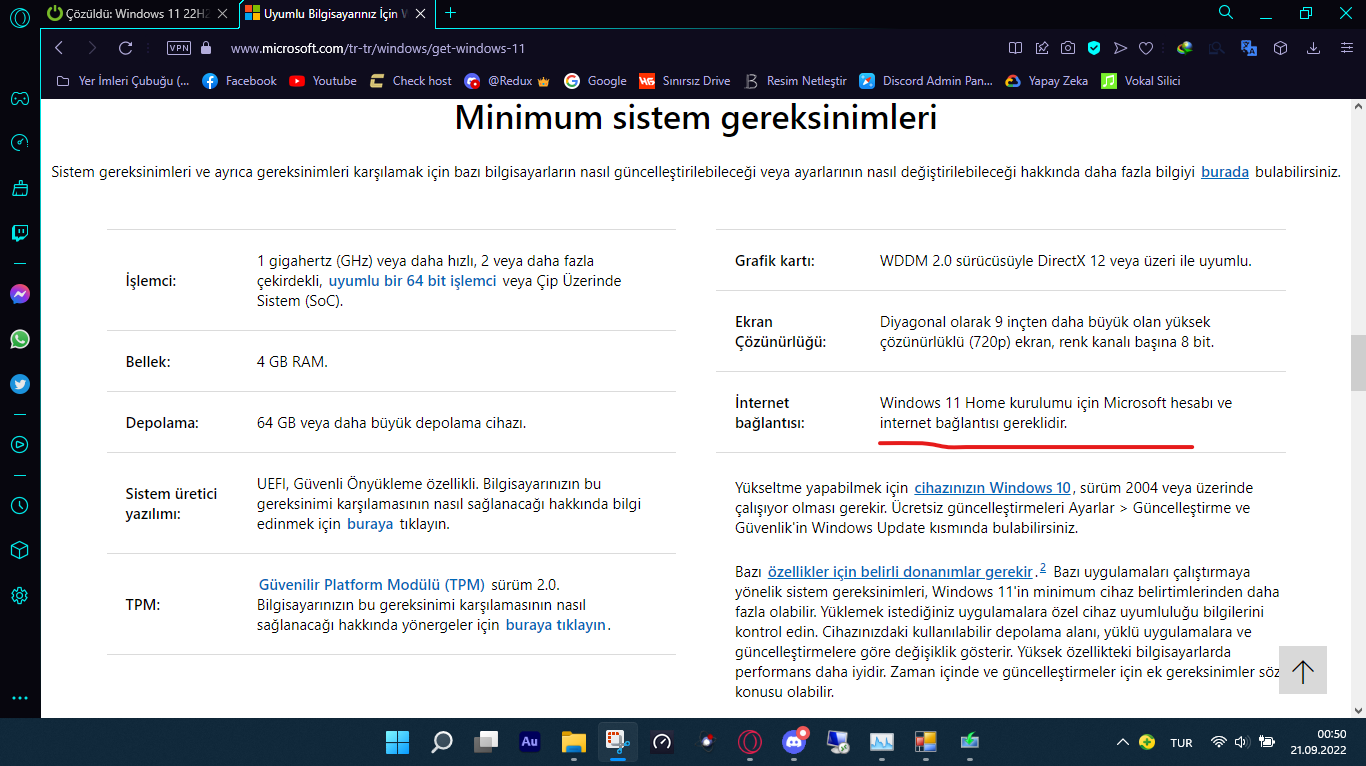Open 'Güvenilir Platform Modülü (TPM)' link
The image size is (1366, 766).
372,584
